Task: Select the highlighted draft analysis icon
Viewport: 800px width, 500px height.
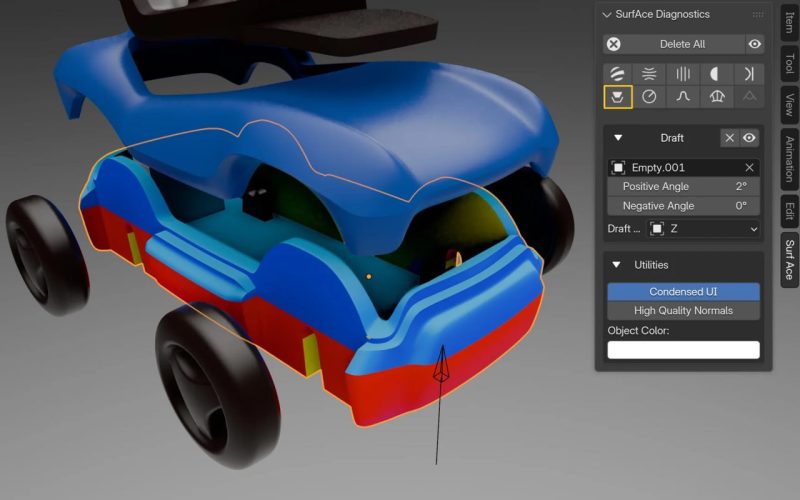Action: tap(618, 97)
